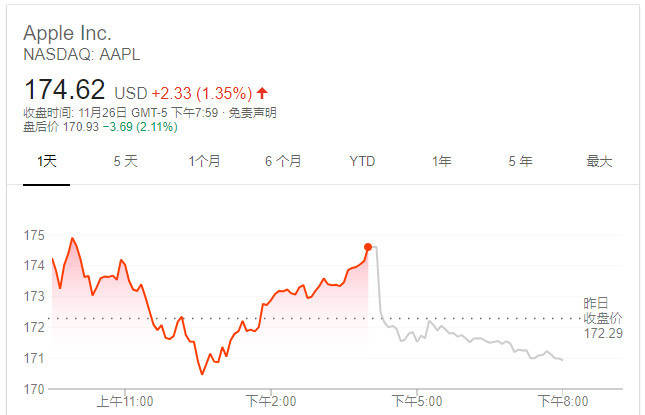The width and height of the screenshot is (645, 415).
Task: Switch to the 5 年 chart tab
Action: [x=520, y=161]
